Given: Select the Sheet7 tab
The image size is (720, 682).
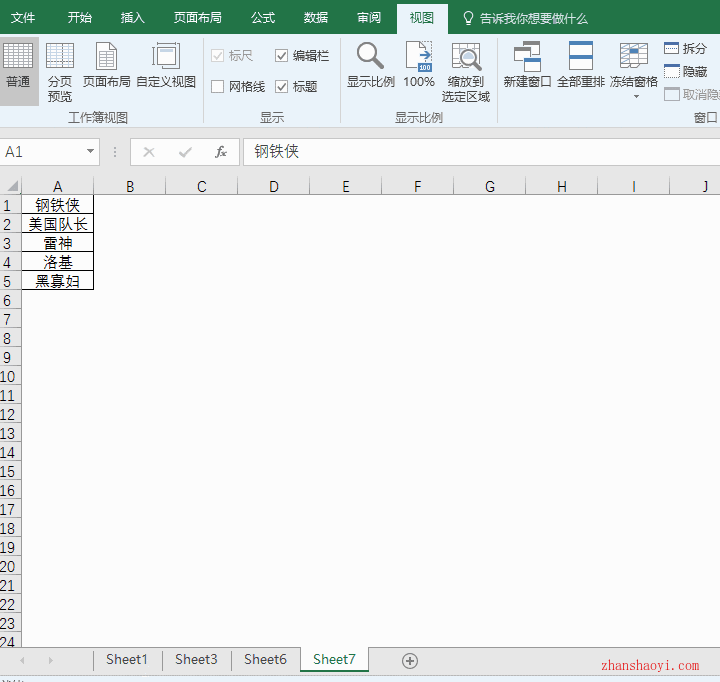Looking at the screenshot, I should click(334, 659).
